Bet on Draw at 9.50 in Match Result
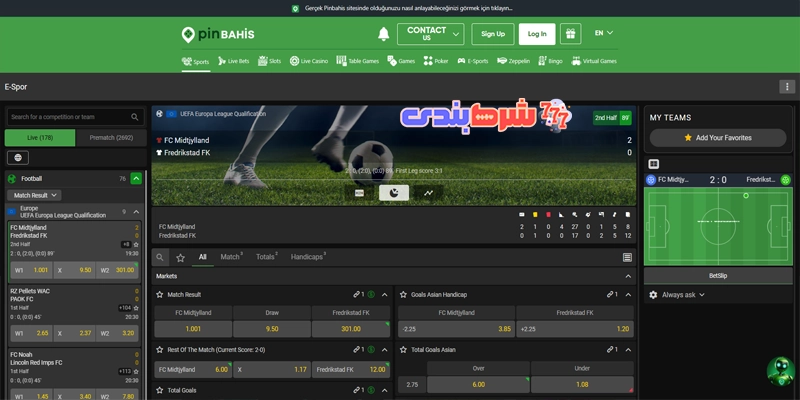The height and width of the screenshot is (400, 800). (272, 329)
